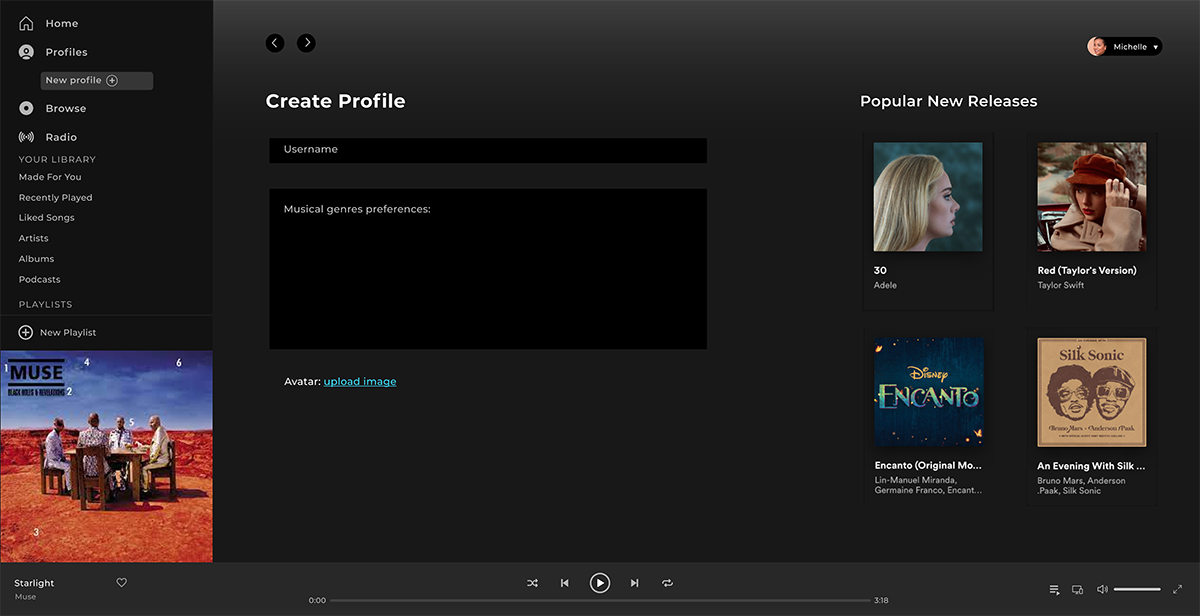Click the Home icon in sidebar
The height and width of the screenshot is (616, 1200).
(26, 23)
